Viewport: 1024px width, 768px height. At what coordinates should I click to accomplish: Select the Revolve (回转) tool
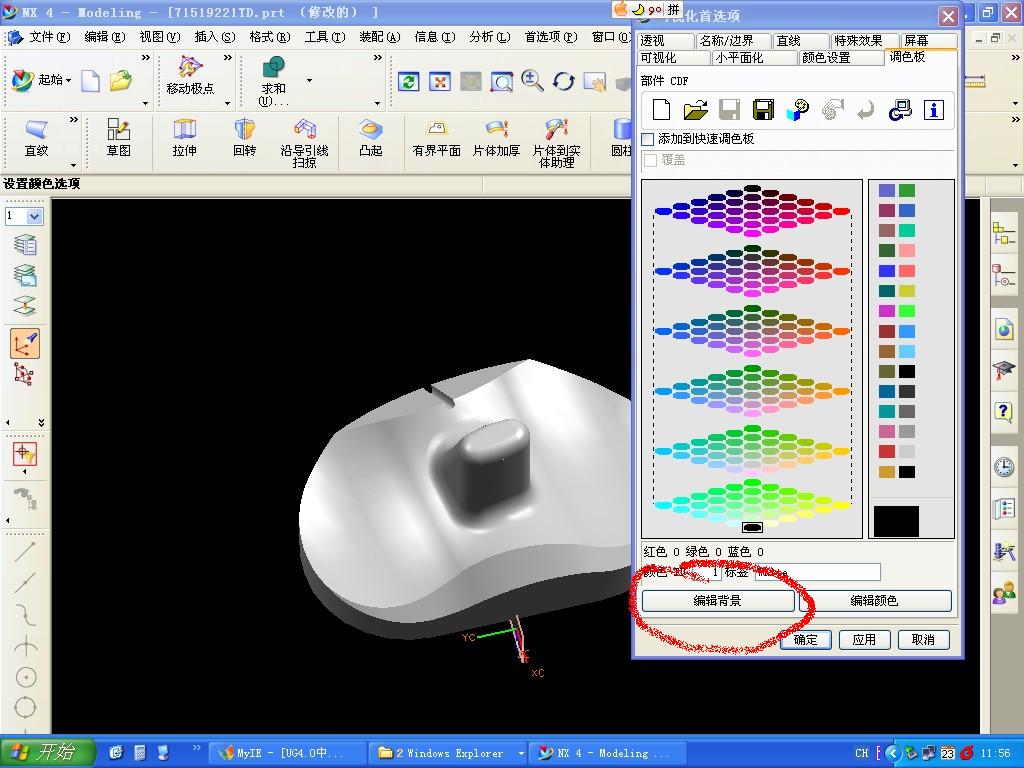244,138
